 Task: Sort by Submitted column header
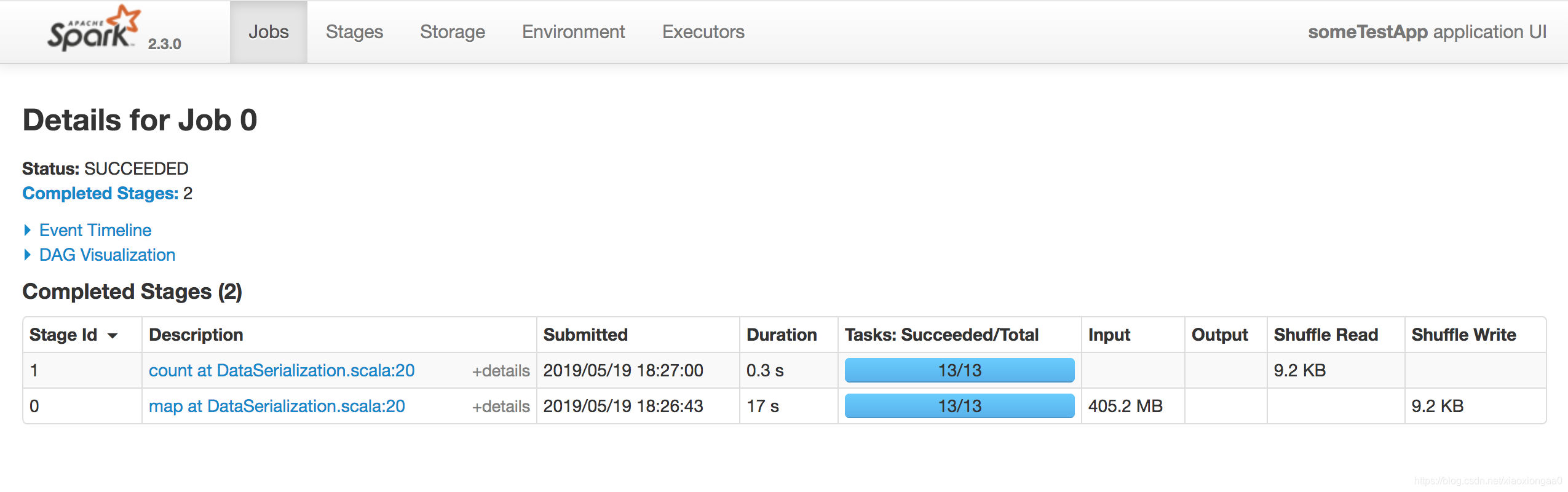point(585,335)
